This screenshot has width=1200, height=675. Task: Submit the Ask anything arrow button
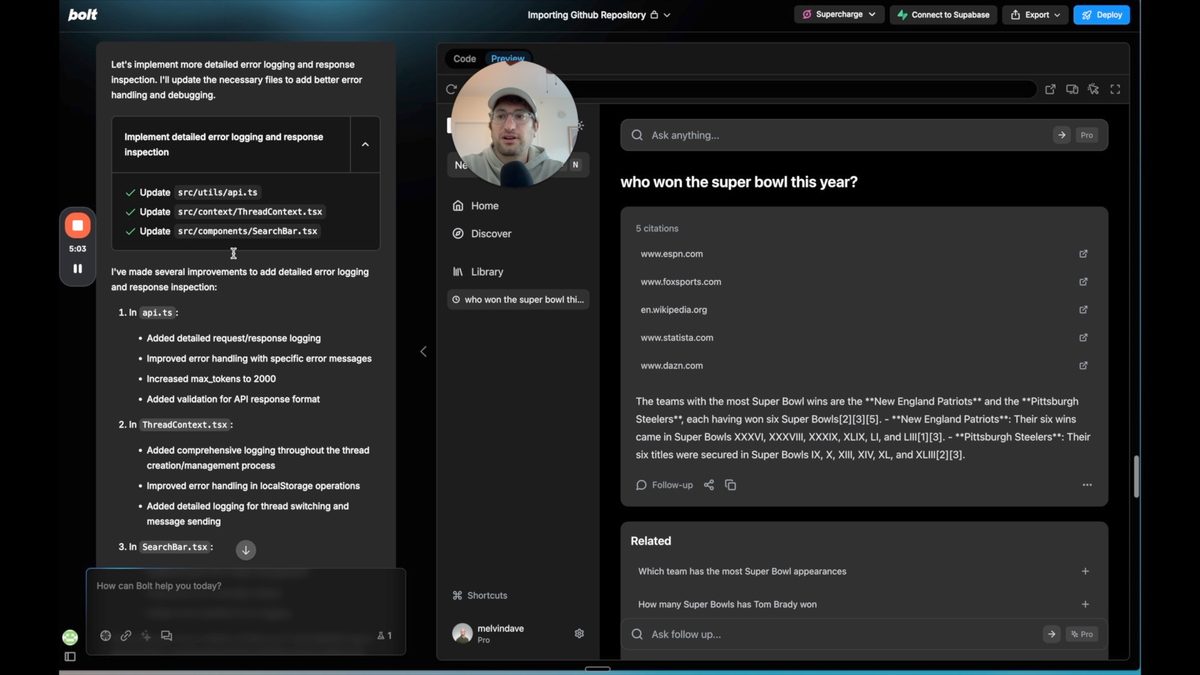1062,135
